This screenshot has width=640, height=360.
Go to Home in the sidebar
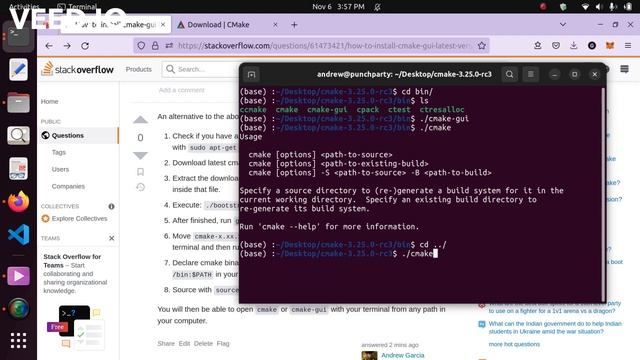49,101
